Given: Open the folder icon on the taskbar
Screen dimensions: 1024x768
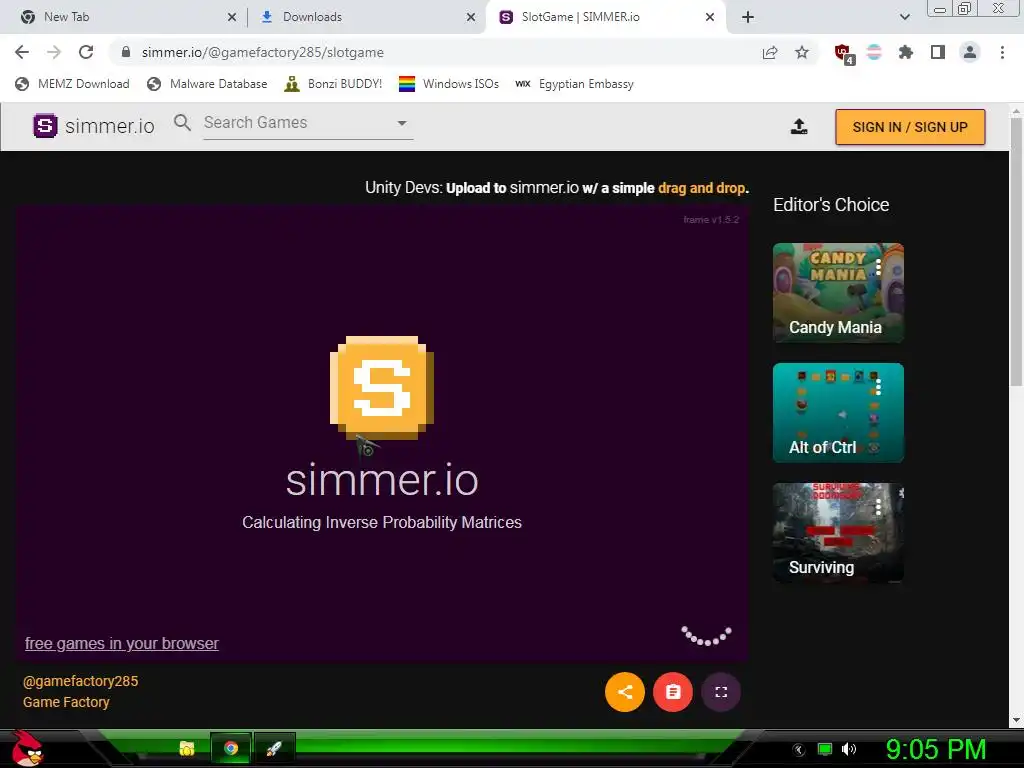Looking at the screenshot, I should [187, 748].
